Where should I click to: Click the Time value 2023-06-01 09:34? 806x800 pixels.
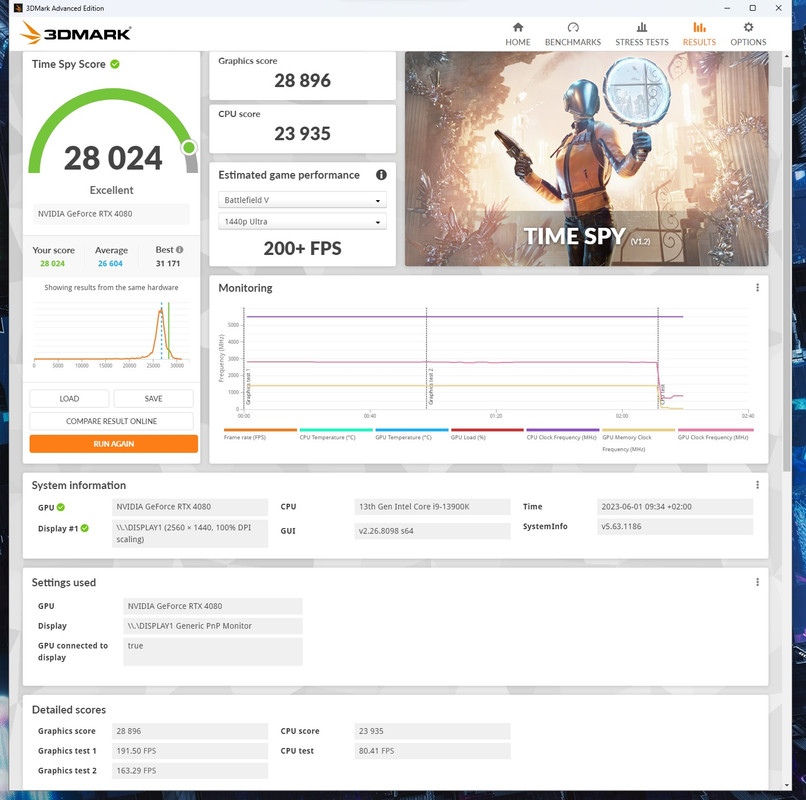[675, 507]
